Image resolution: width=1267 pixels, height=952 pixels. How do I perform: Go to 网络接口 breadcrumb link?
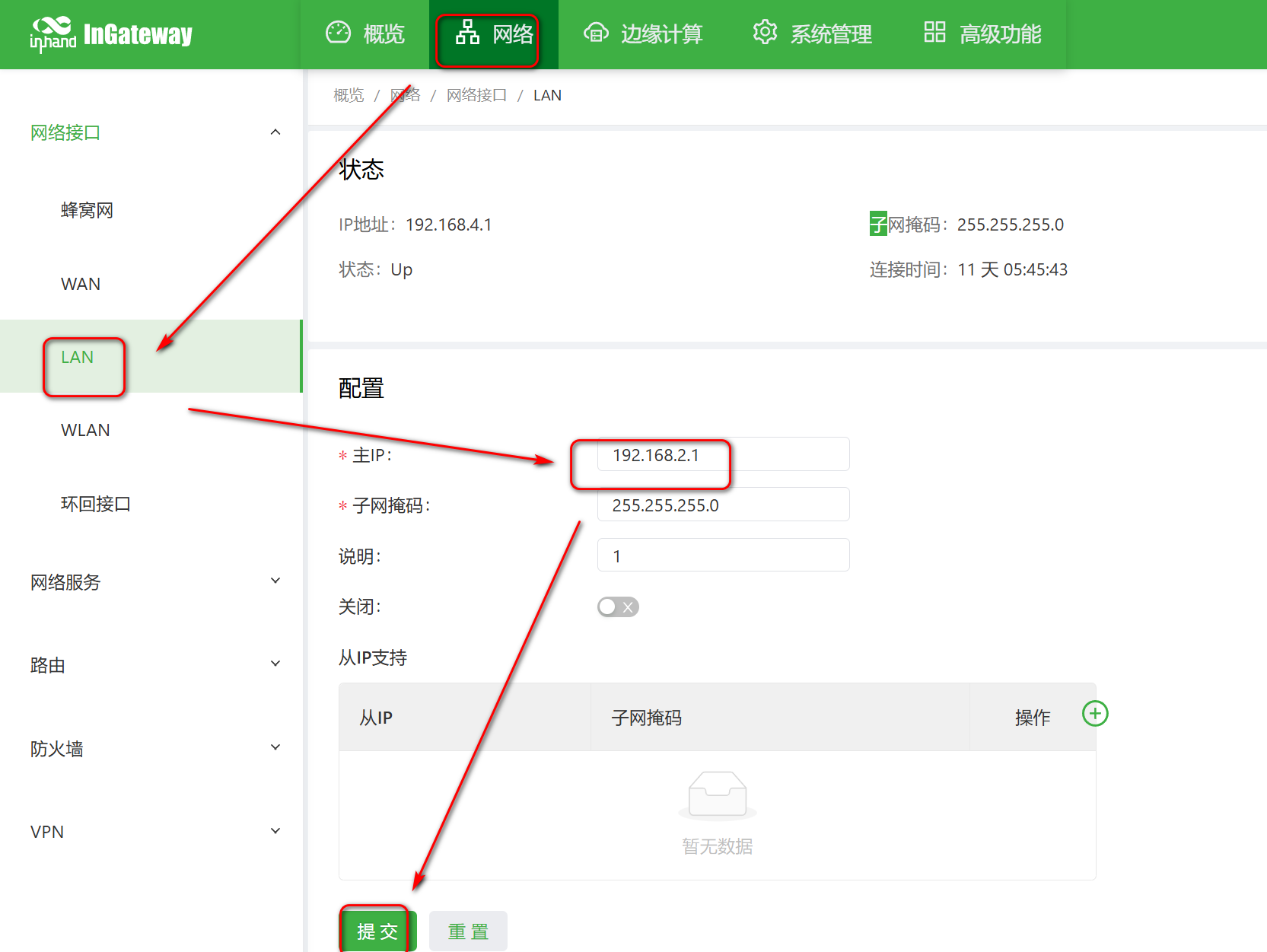pyautogui.click(x=476, y=95)
